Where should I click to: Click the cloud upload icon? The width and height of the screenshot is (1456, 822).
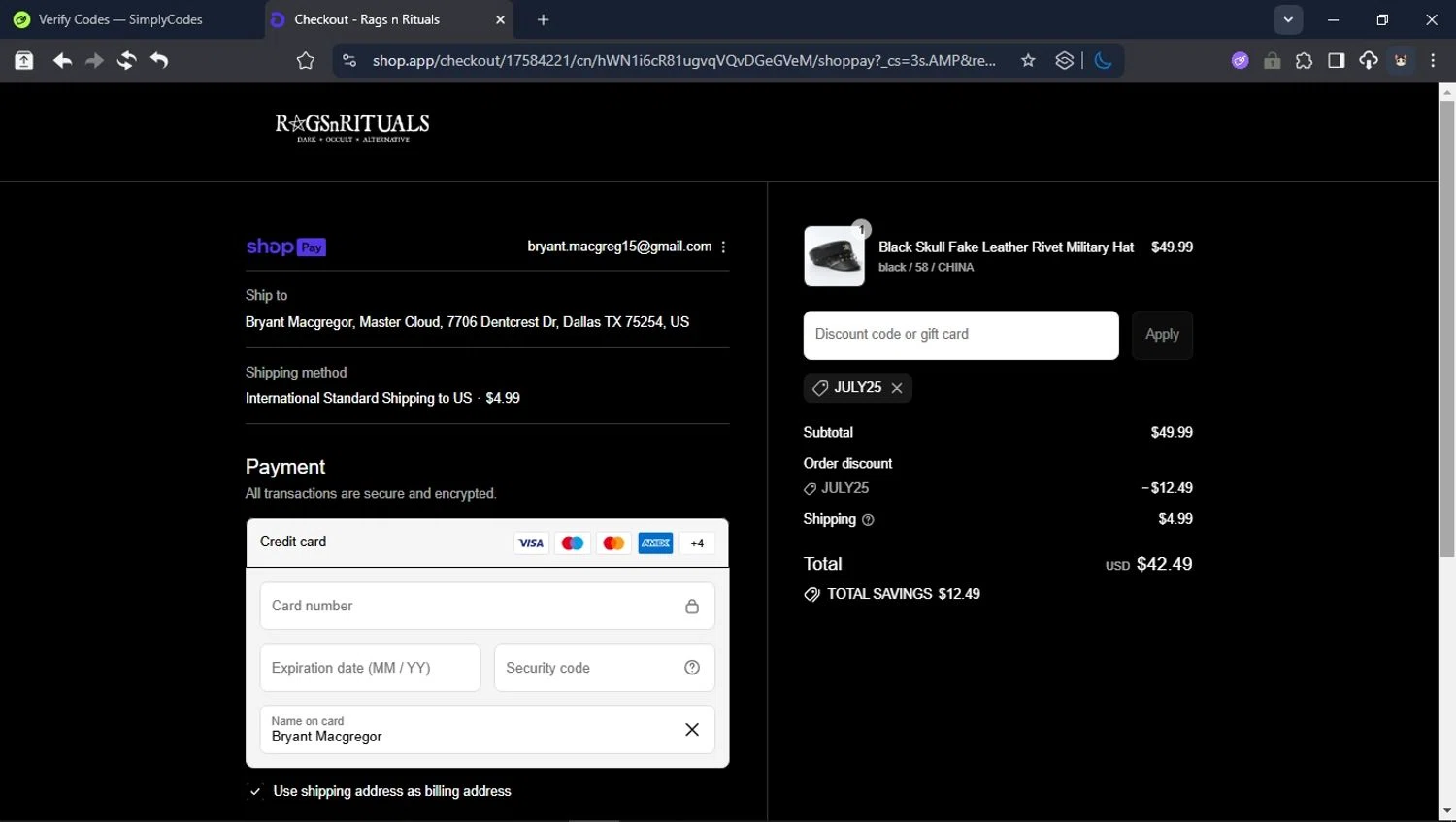(x=1368, y=60)
